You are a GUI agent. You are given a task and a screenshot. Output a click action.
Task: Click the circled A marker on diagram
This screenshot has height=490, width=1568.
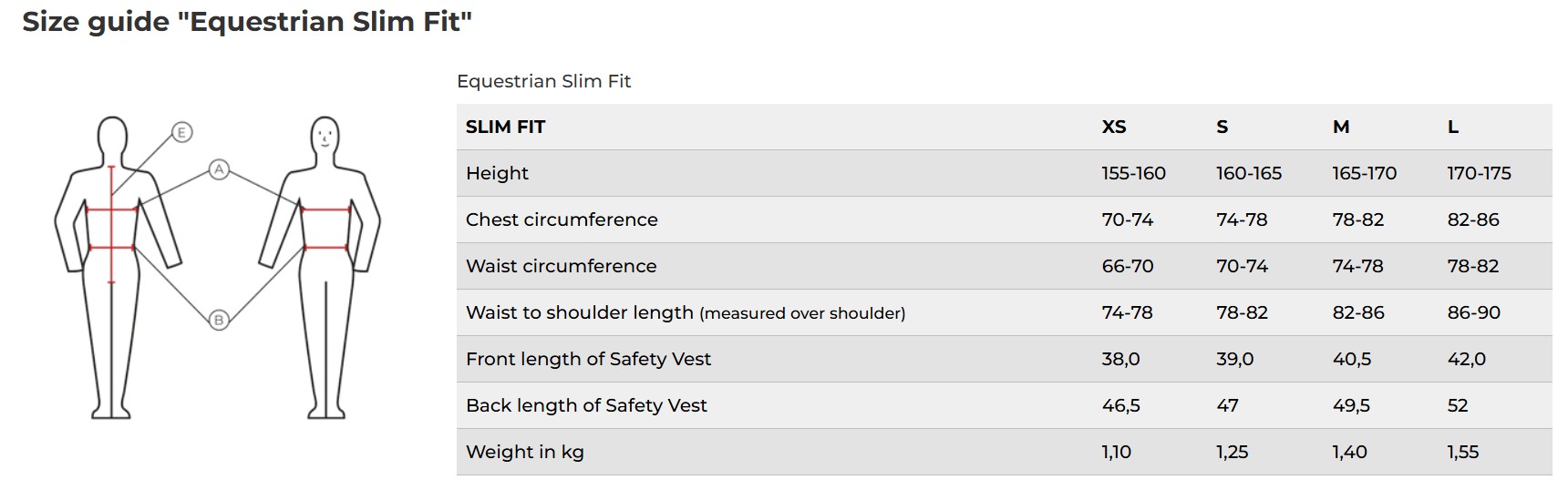point(218,169)
